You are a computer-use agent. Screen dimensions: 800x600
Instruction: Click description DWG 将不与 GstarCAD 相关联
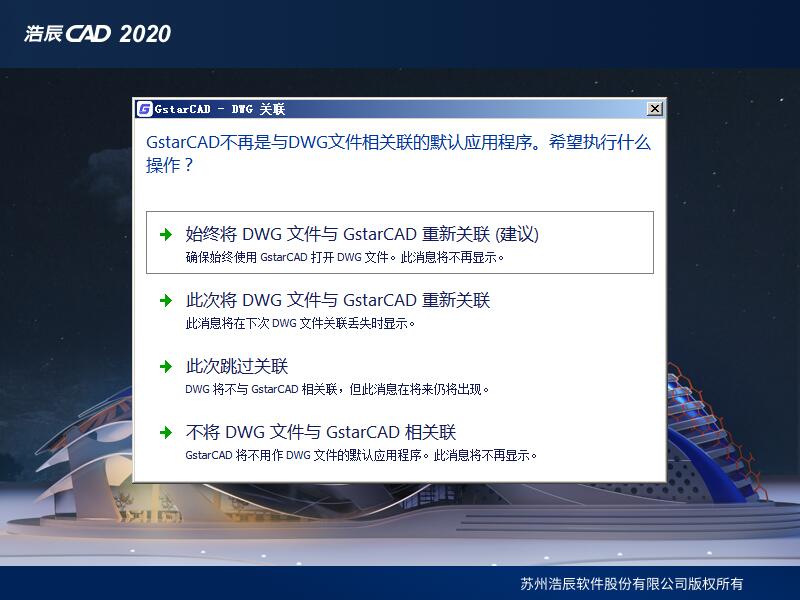tap(337, 389)
